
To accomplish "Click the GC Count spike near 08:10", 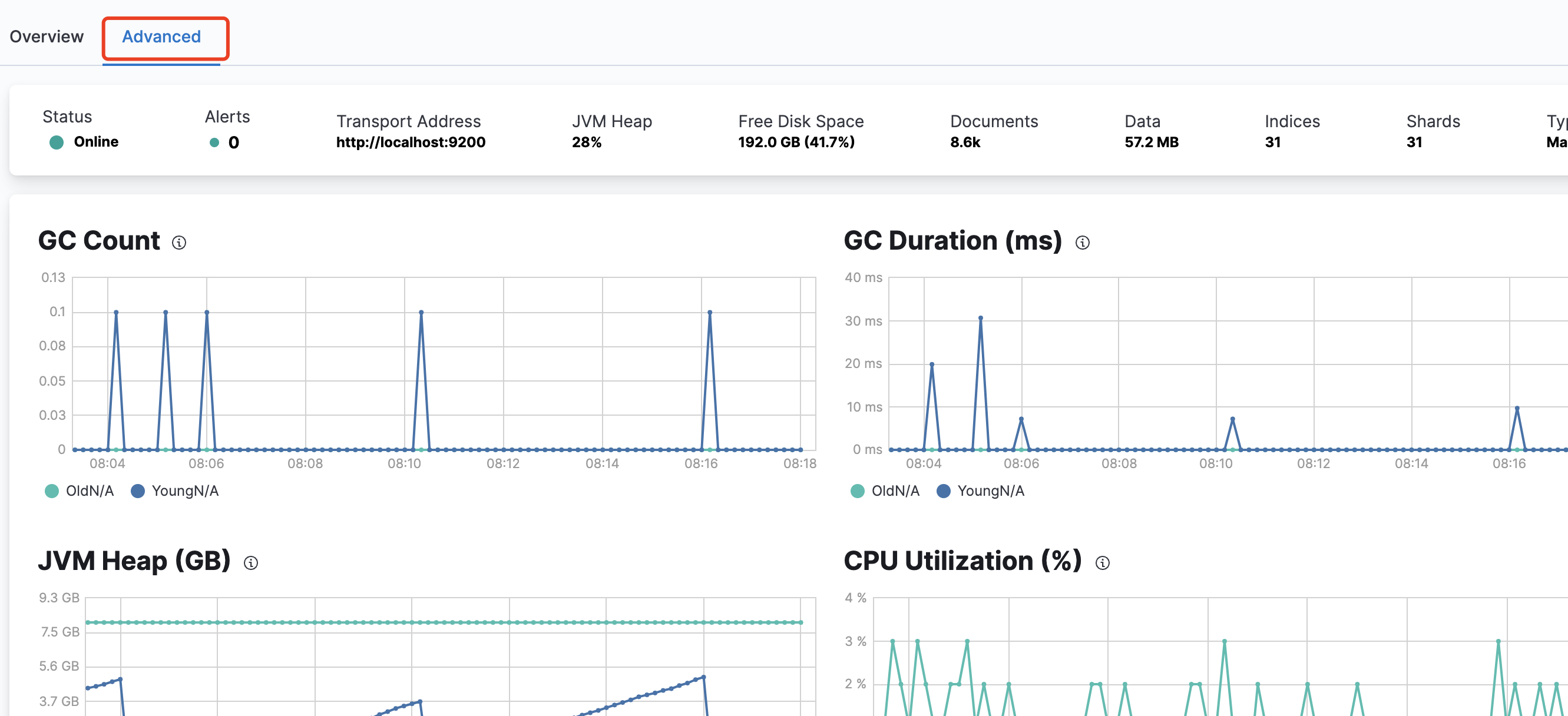I will point(421,313).
